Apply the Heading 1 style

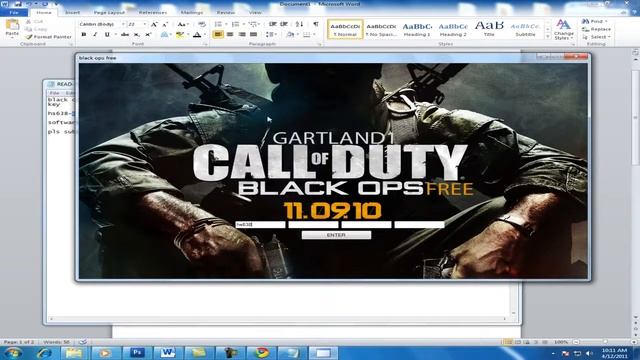(417, 29)
